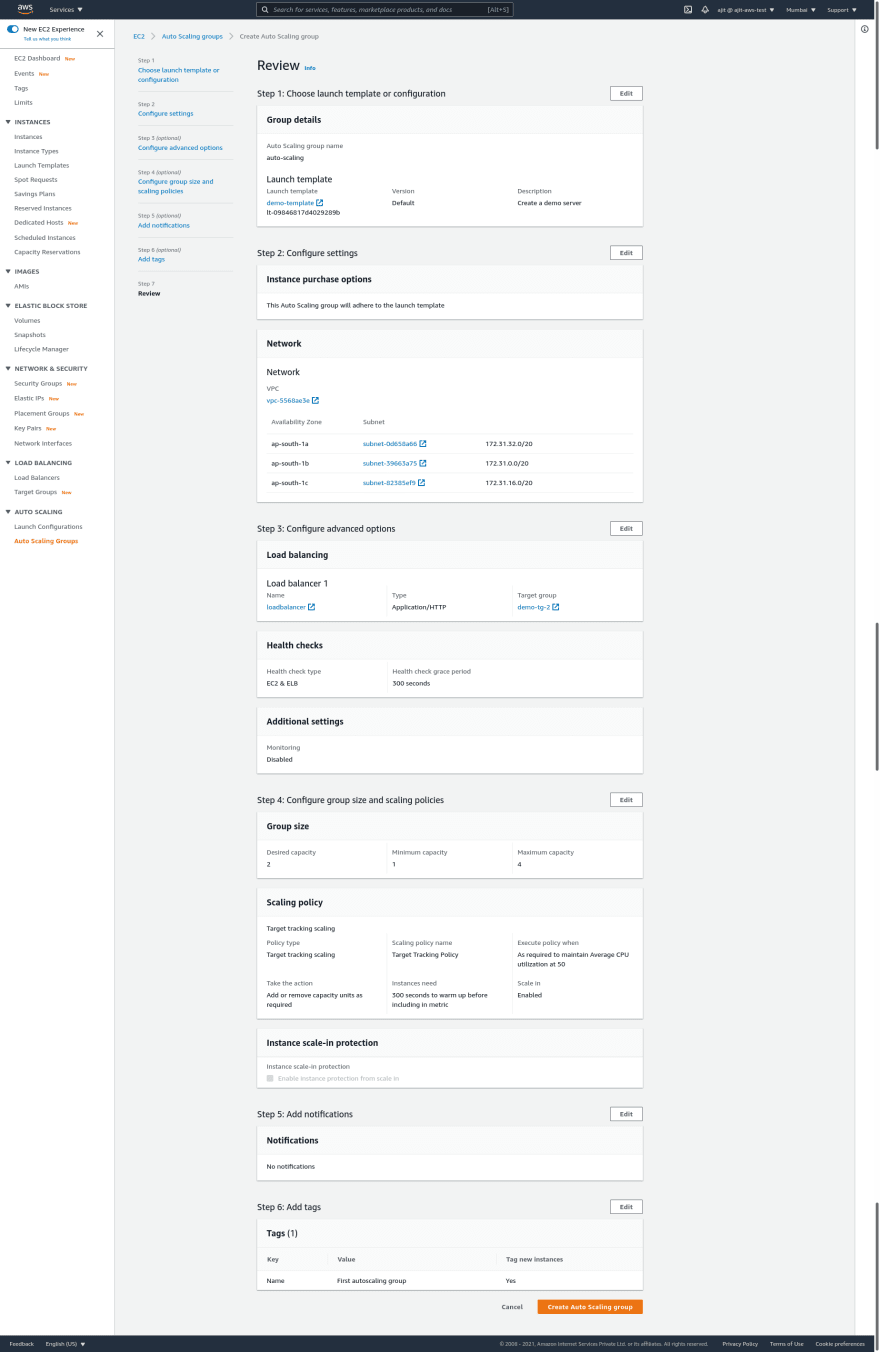This screenshot has width=880, height=1352.
Task: Open external link icon beside subnet-82585ef9
Action: 422,483
